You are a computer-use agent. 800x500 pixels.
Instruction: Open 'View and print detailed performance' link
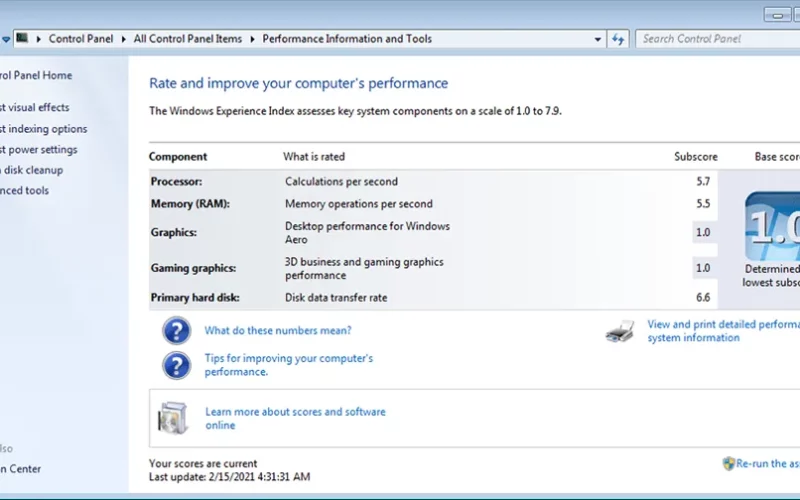point(723,331)
